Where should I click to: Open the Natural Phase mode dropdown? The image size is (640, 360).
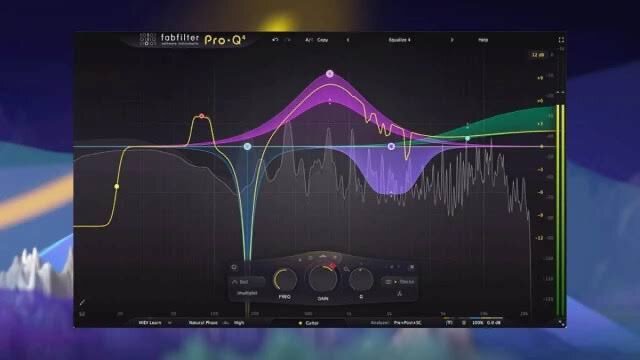click(203, 323)
